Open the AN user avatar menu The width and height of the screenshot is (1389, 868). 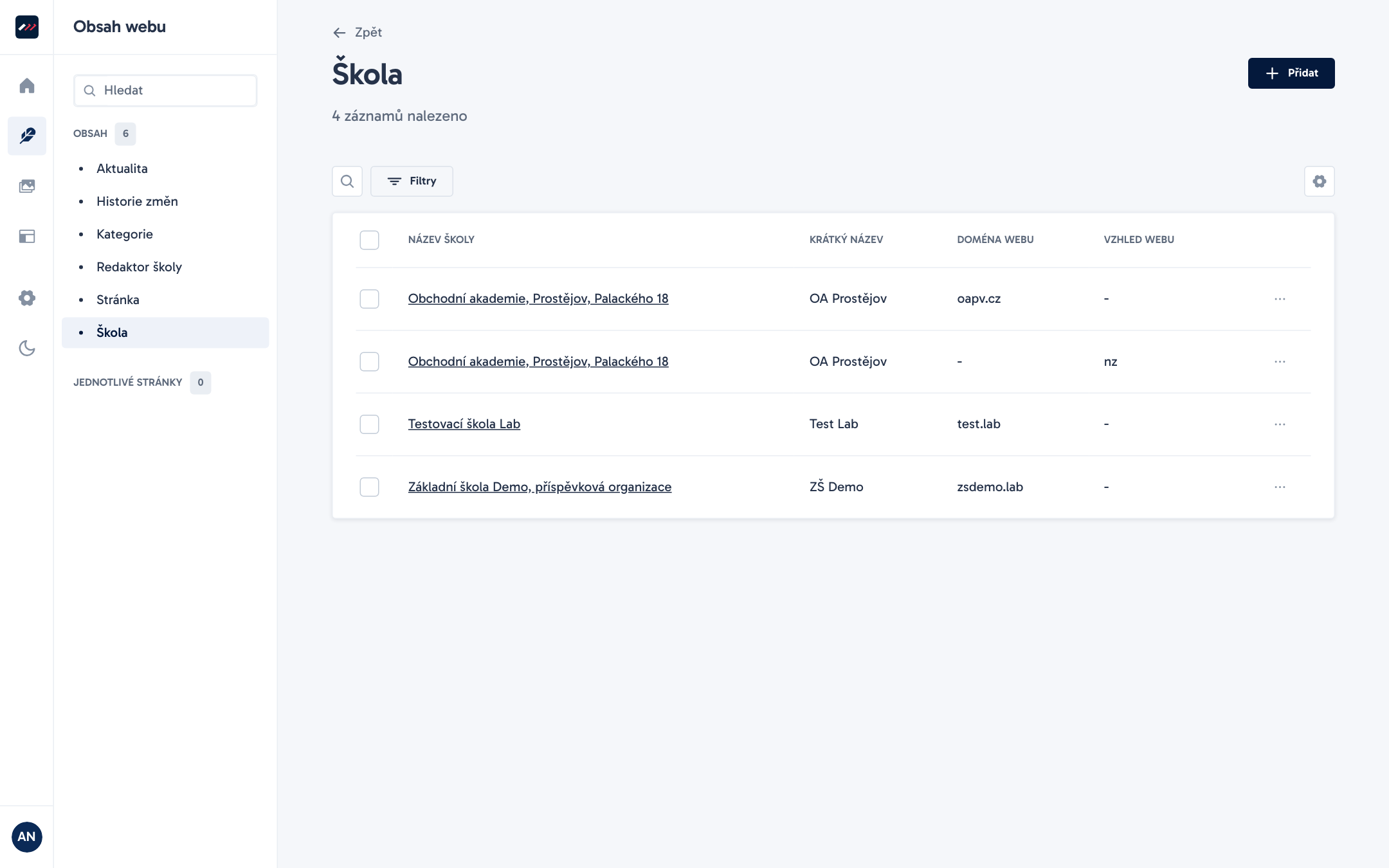click(27, 836)
